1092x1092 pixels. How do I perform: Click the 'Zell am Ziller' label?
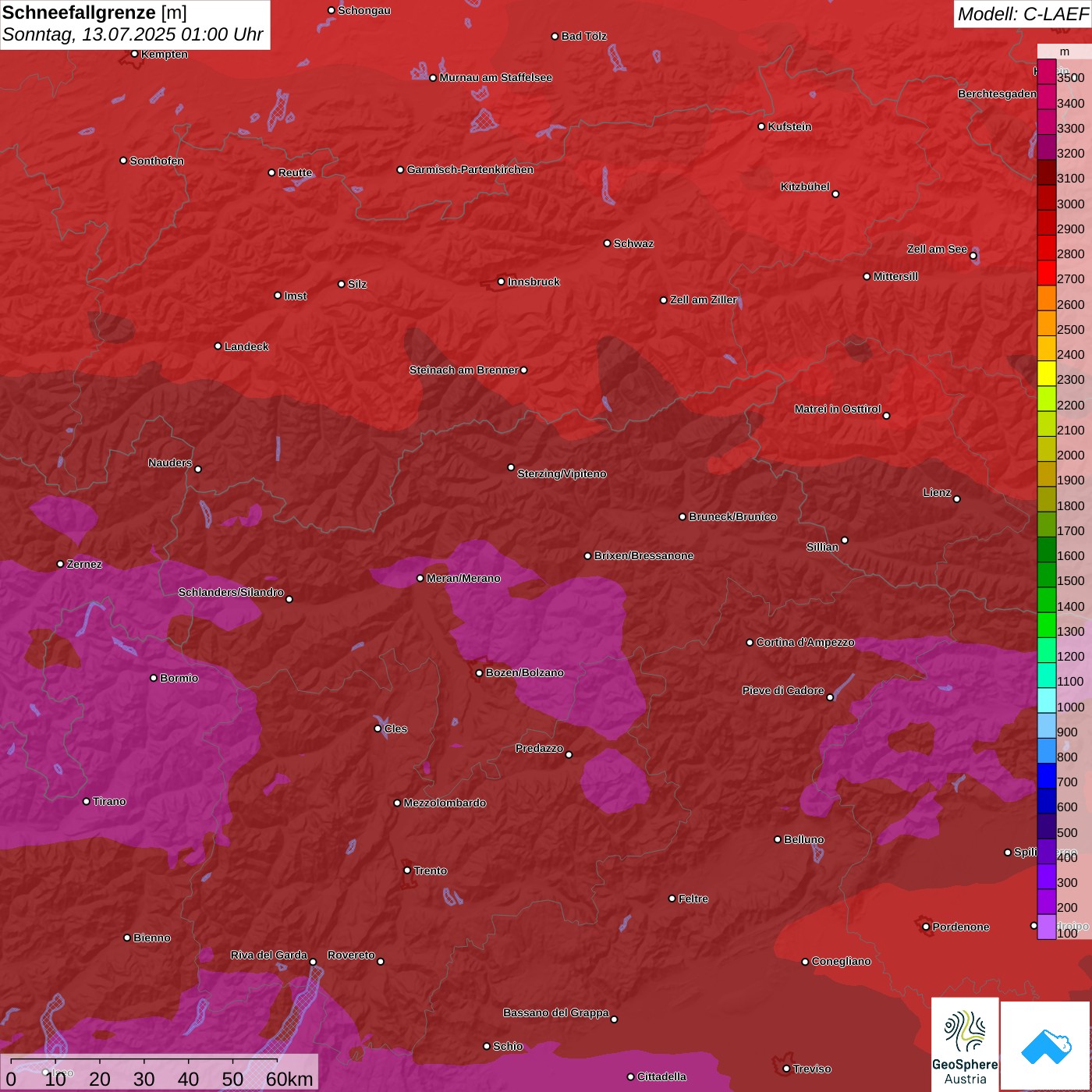click(704, 300)
